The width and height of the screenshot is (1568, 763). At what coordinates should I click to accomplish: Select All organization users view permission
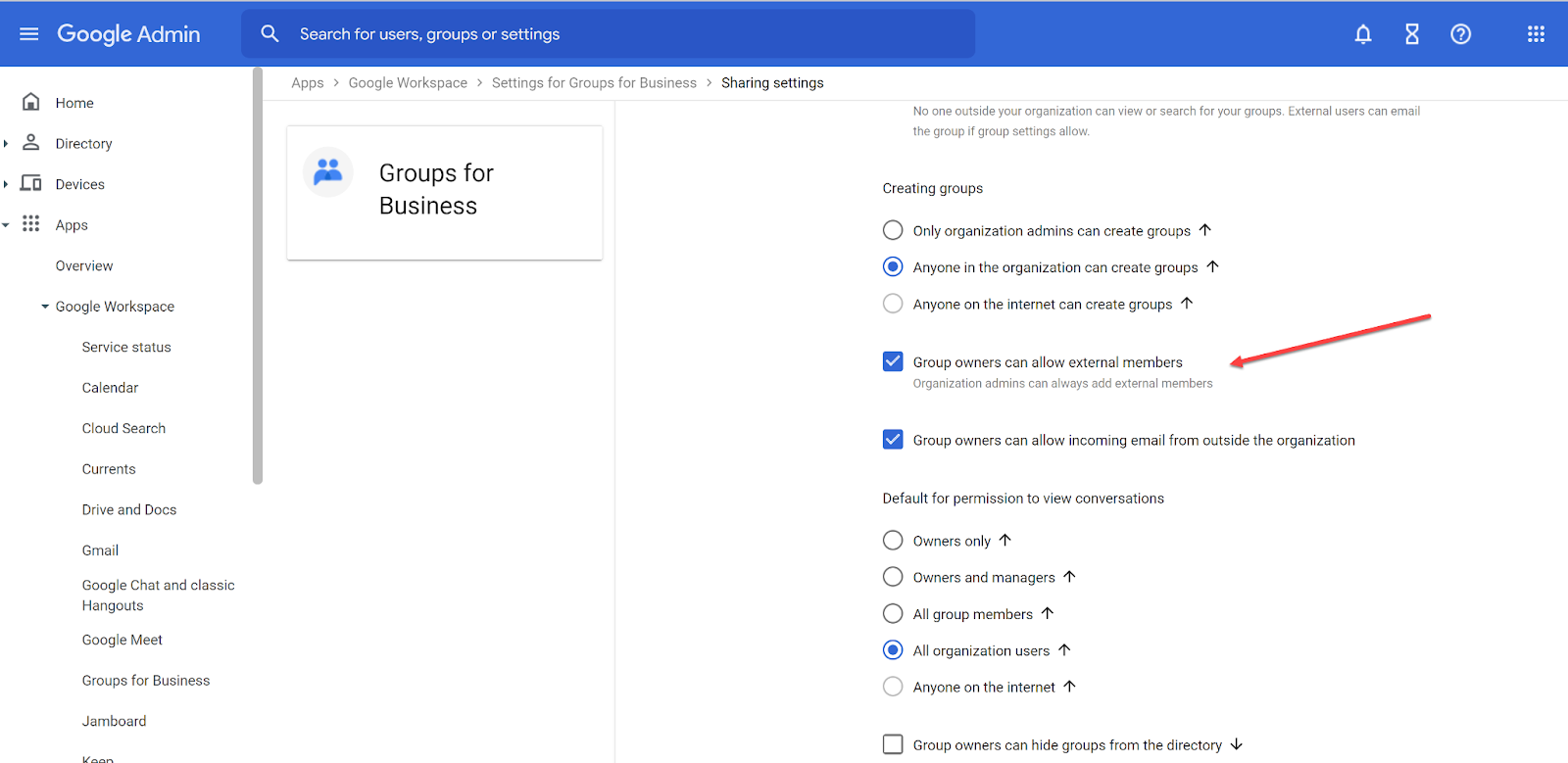click(893, 649)
